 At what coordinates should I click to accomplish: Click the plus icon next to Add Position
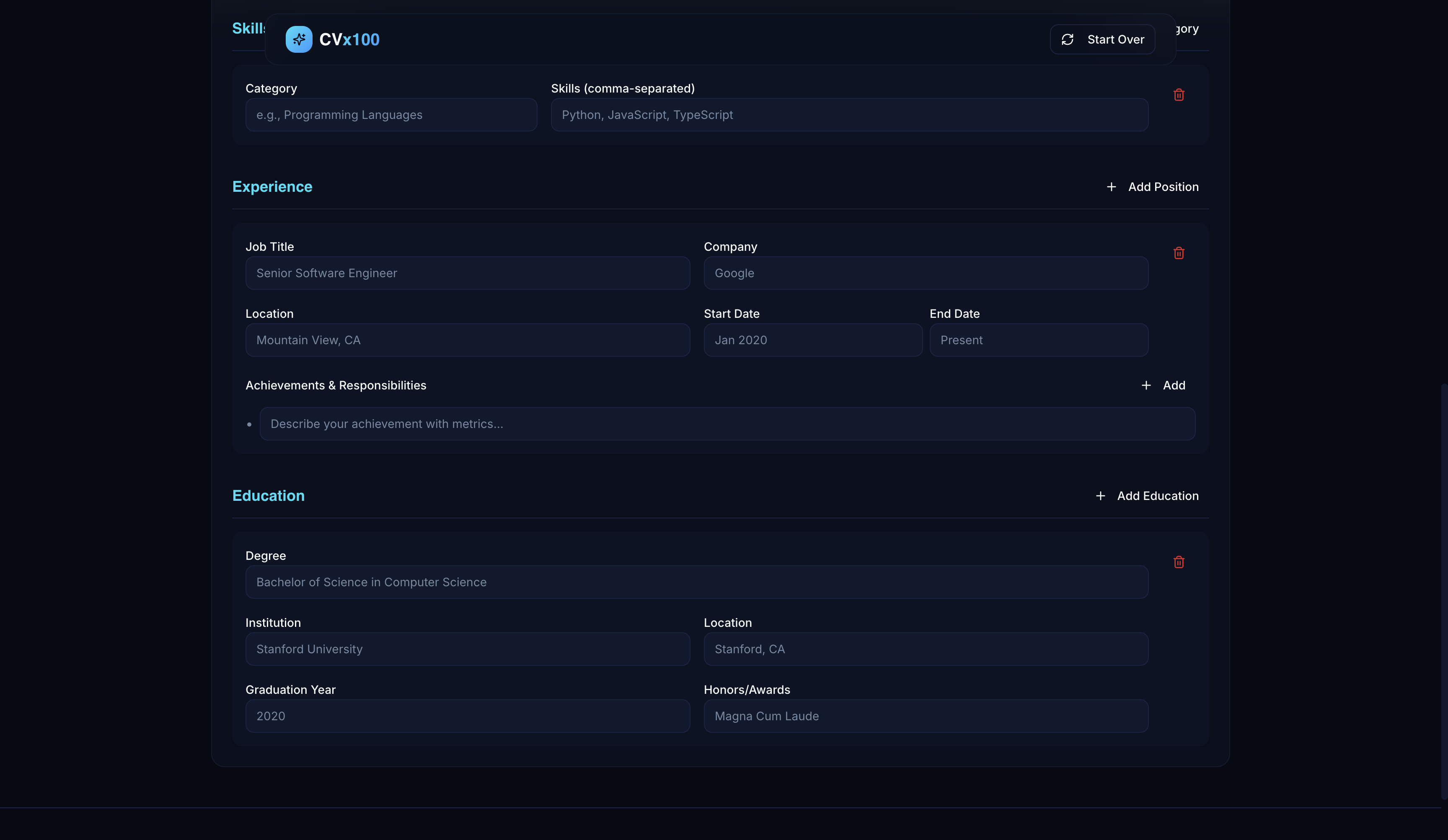(1111, 187)
